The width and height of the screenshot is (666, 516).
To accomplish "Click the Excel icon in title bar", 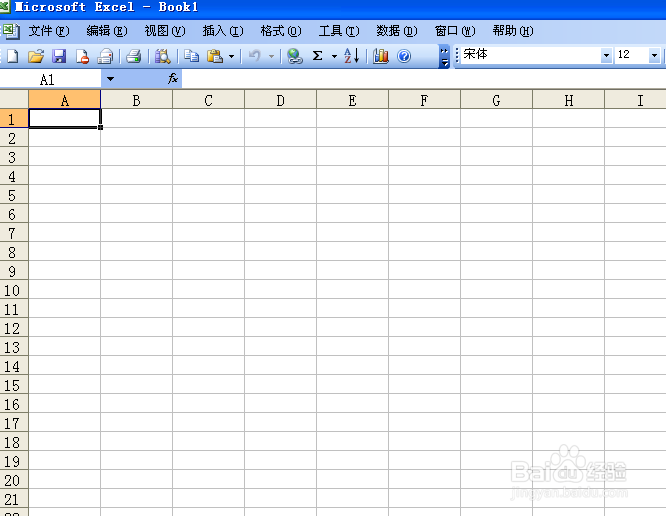I will click(4, 6).
